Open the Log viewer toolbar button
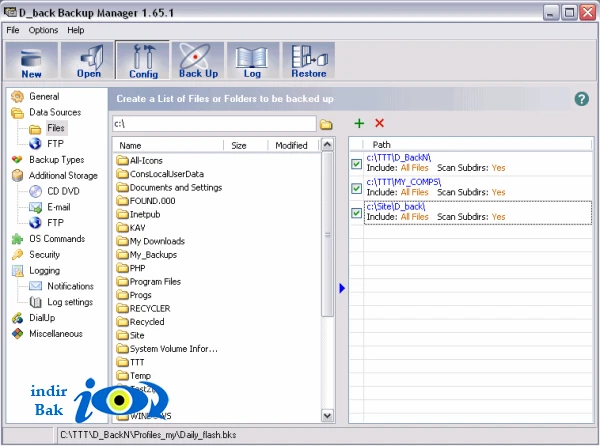Viewport: 600px width, 446px height. coord(253,60)
